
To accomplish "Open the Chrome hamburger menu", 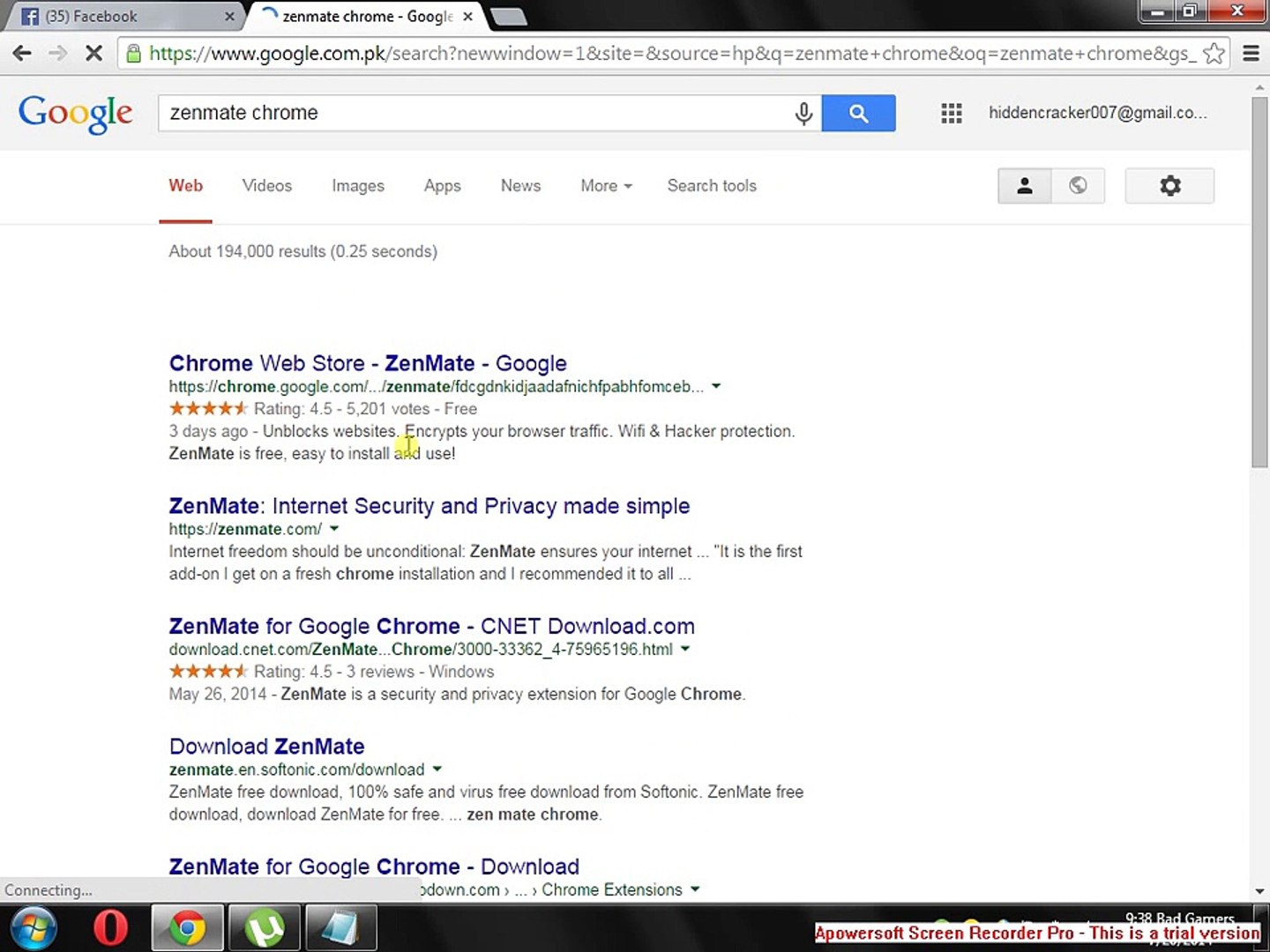I will [x=1251, y=54].
